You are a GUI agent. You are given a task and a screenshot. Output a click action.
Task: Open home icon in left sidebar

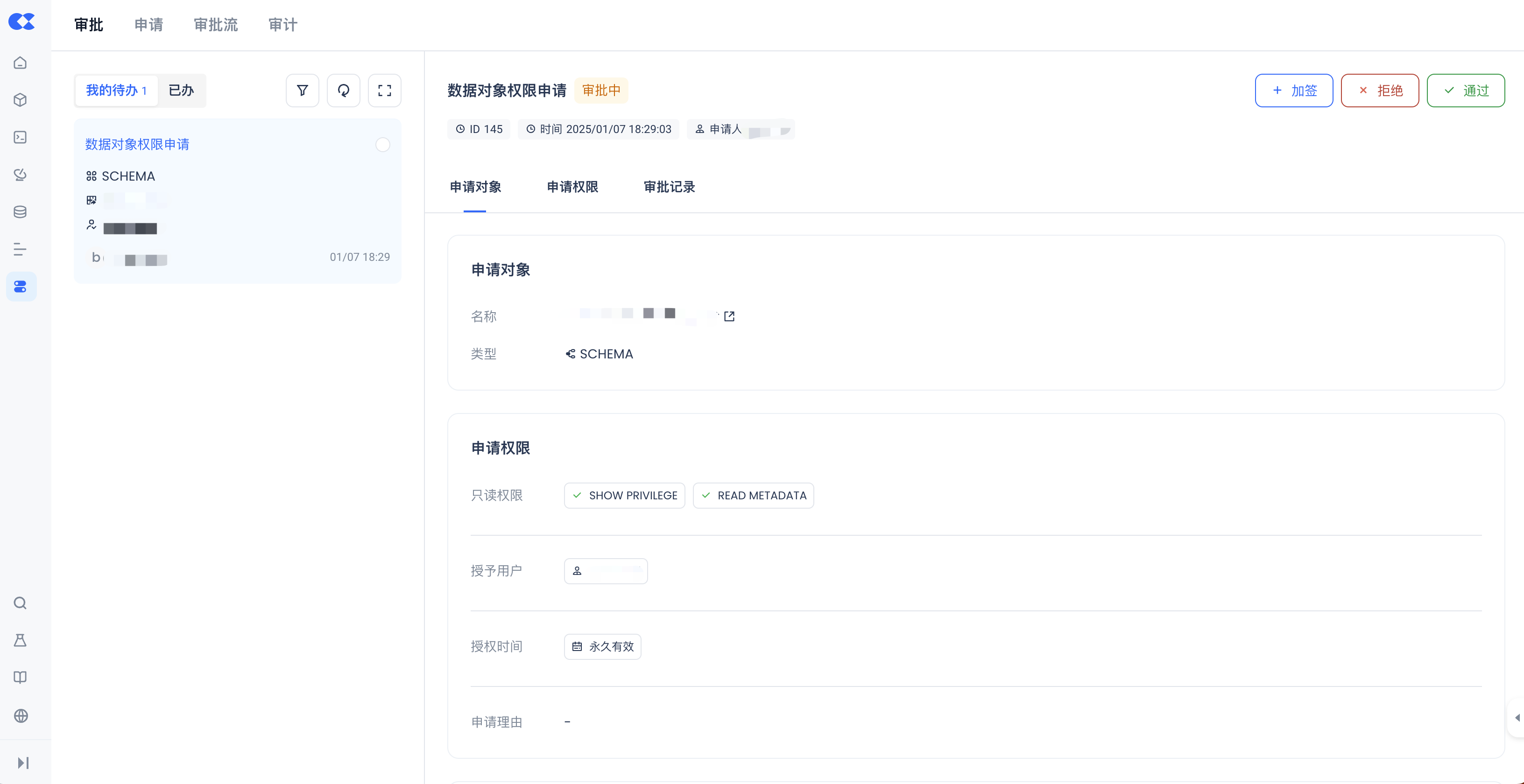click(21, 63)
